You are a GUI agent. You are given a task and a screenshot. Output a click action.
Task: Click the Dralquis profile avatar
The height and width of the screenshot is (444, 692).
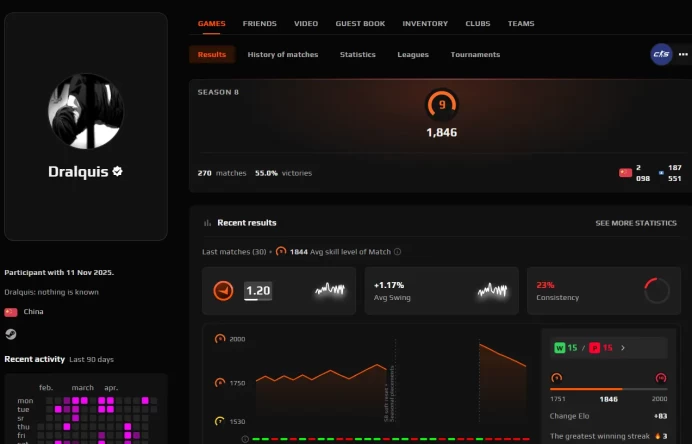click(86, 111)
